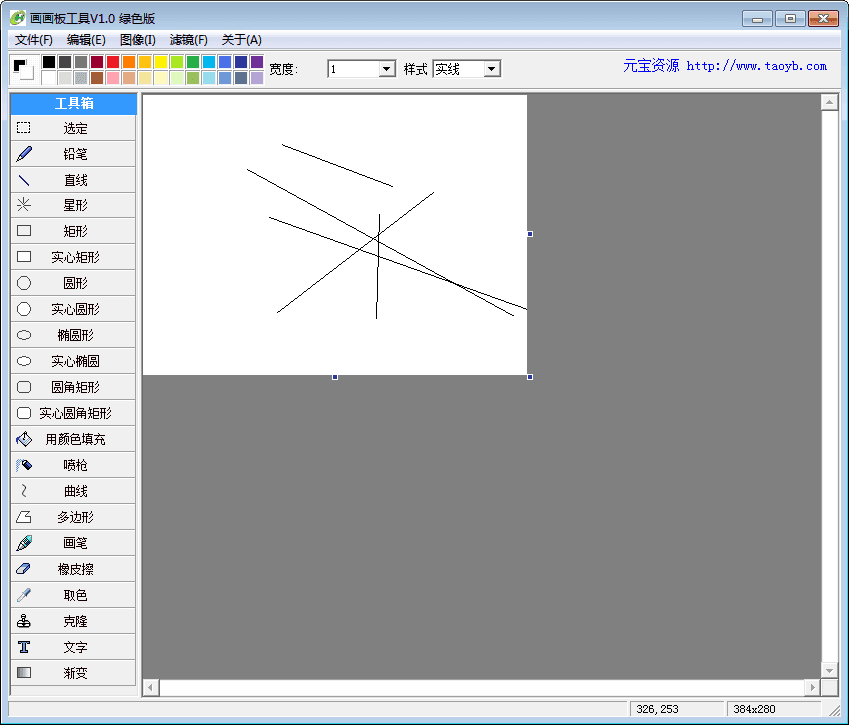Pick the red color swatch

pos(113,62)
